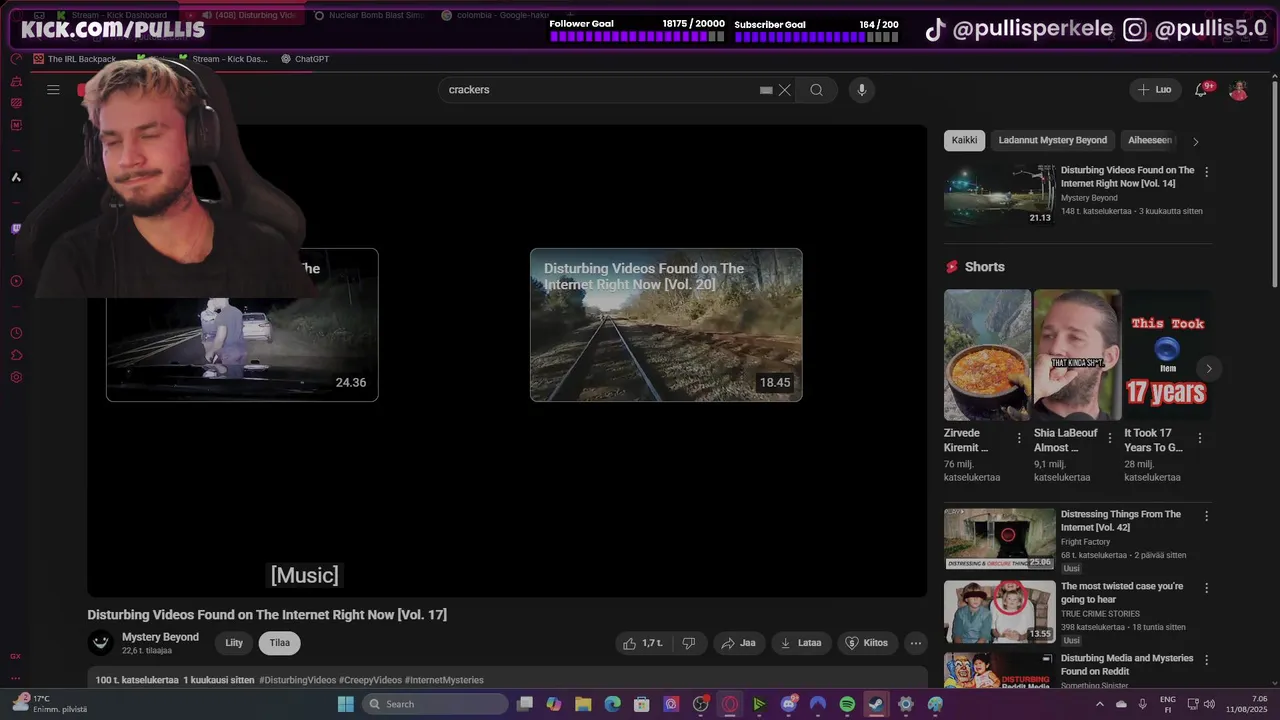Click the Tilaa subscribe button
1280x720 pixels.
tap(280, 643)
